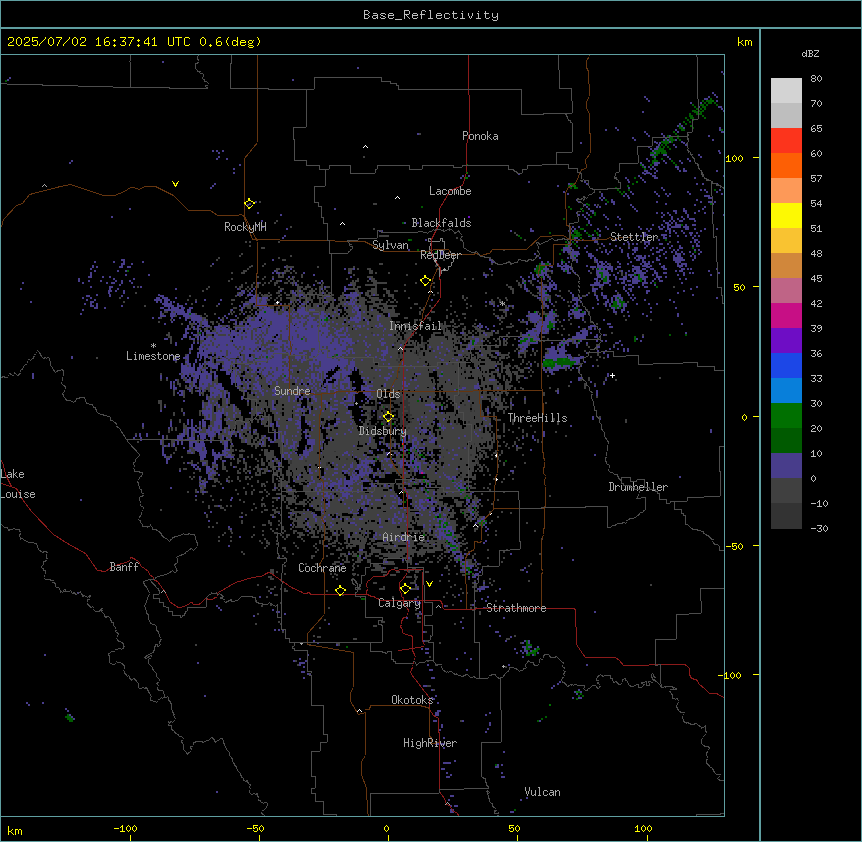Screen dimensions: 862x842
Task: Pick the red 60–65 dBZ legend swatch
Action: (786, 140)
